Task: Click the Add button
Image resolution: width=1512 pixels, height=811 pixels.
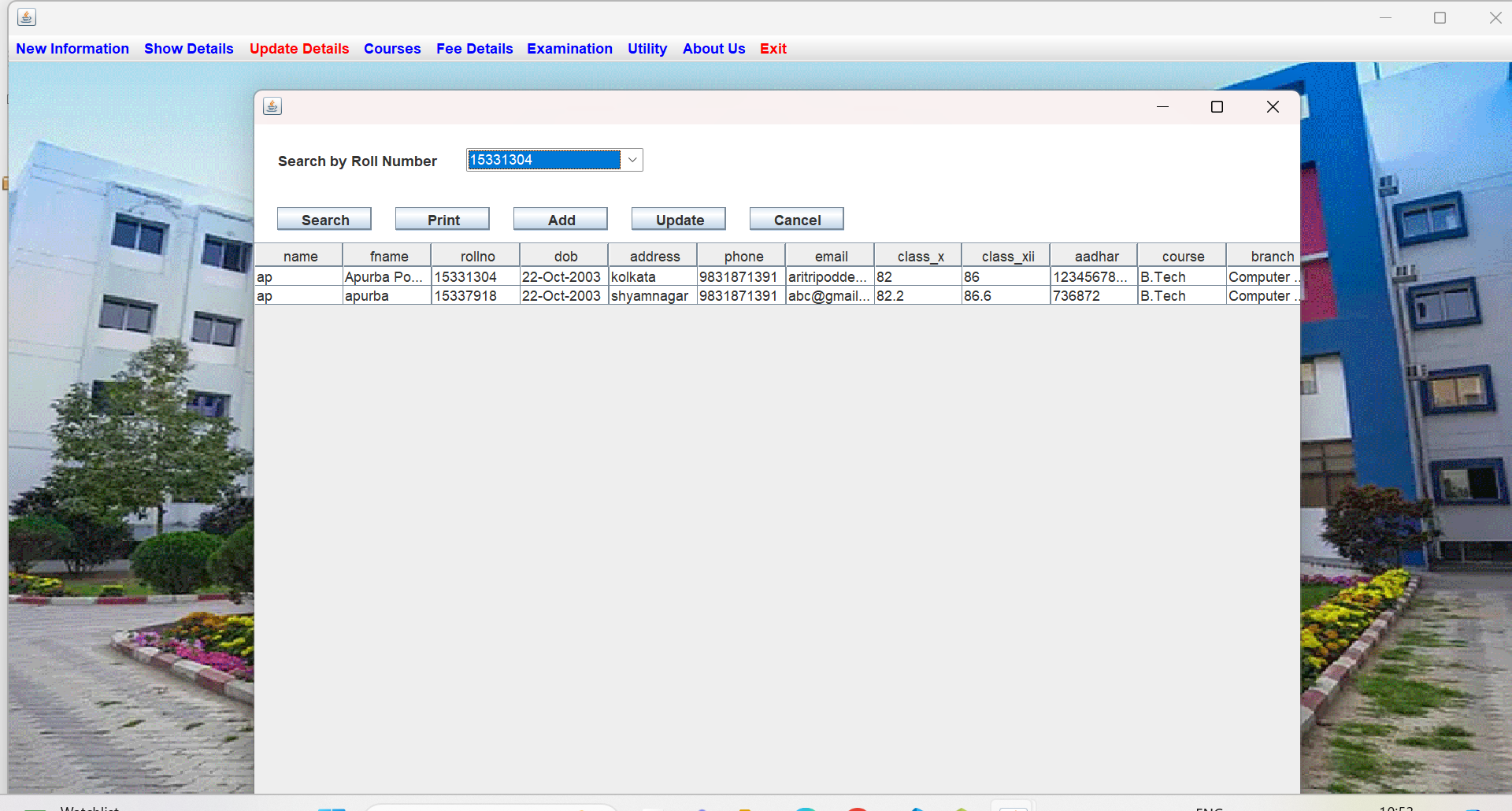Action: (560, 219)
